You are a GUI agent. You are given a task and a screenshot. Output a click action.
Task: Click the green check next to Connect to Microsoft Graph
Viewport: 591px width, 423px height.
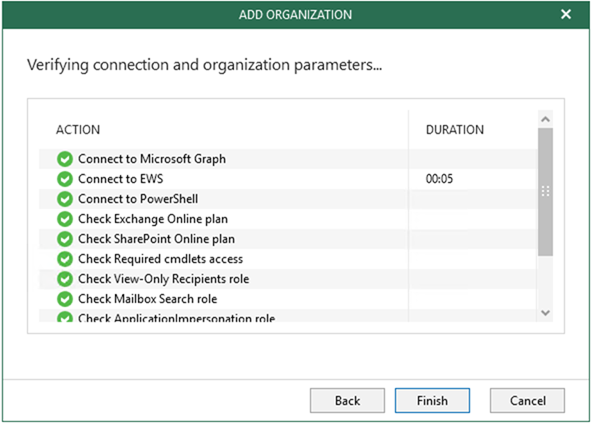pos(65,159)
